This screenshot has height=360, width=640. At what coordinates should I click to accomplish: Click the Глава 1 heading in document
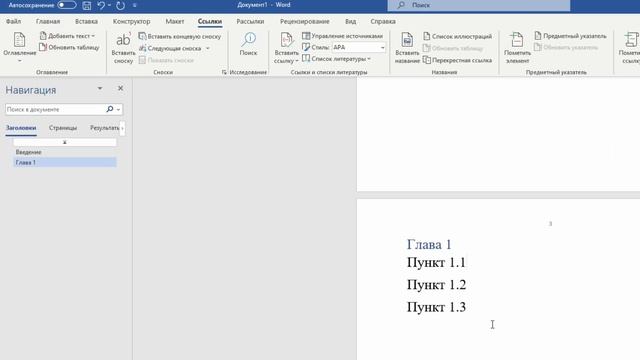click(x=429, y=244)
